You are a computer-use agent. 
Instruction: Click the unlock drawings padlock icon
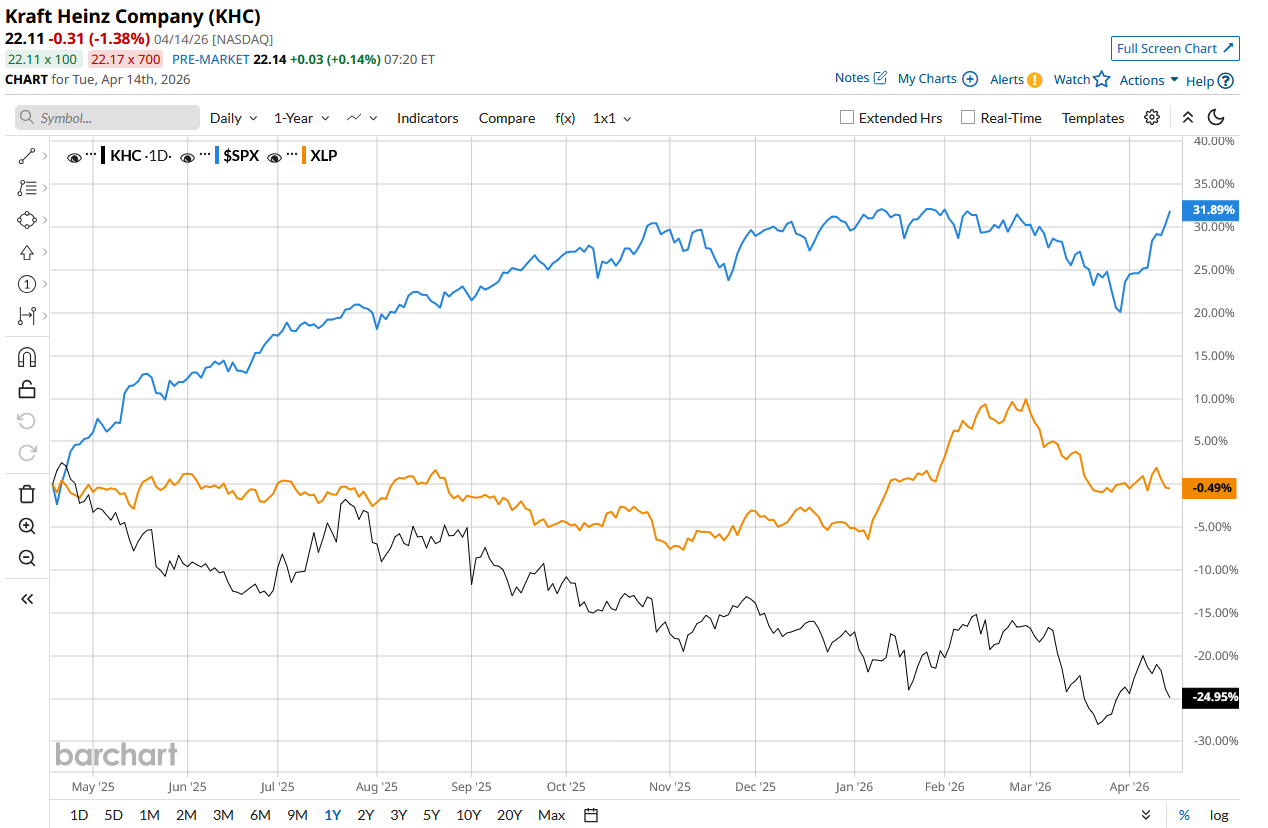tap(27, 389)
